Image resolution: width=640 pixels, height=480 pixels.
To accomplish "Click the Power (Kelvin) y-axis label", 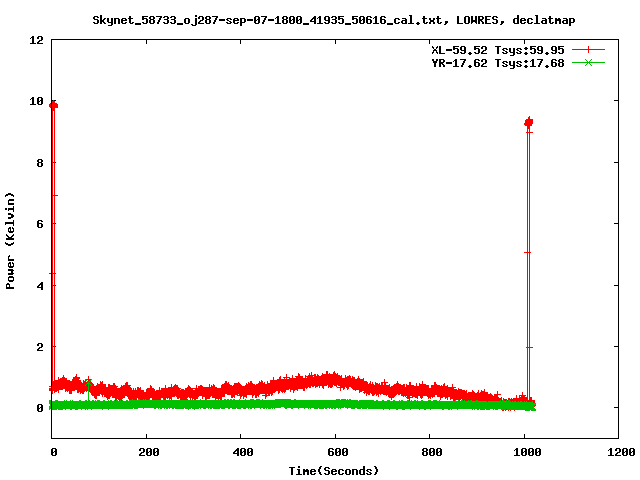I will point(10,241).
